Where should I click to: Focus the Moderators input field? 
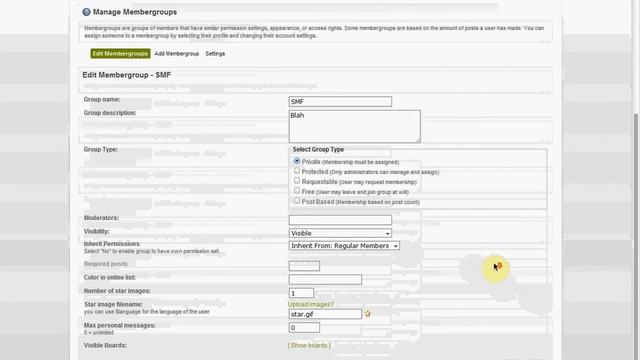tap(340, 220)
